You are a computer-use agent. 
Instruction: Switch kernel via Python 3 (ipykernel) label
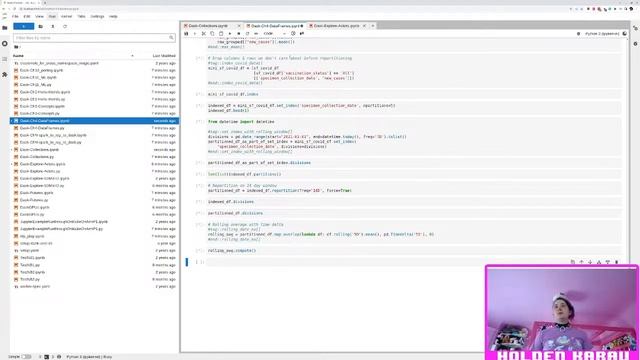tap(602, 33)
